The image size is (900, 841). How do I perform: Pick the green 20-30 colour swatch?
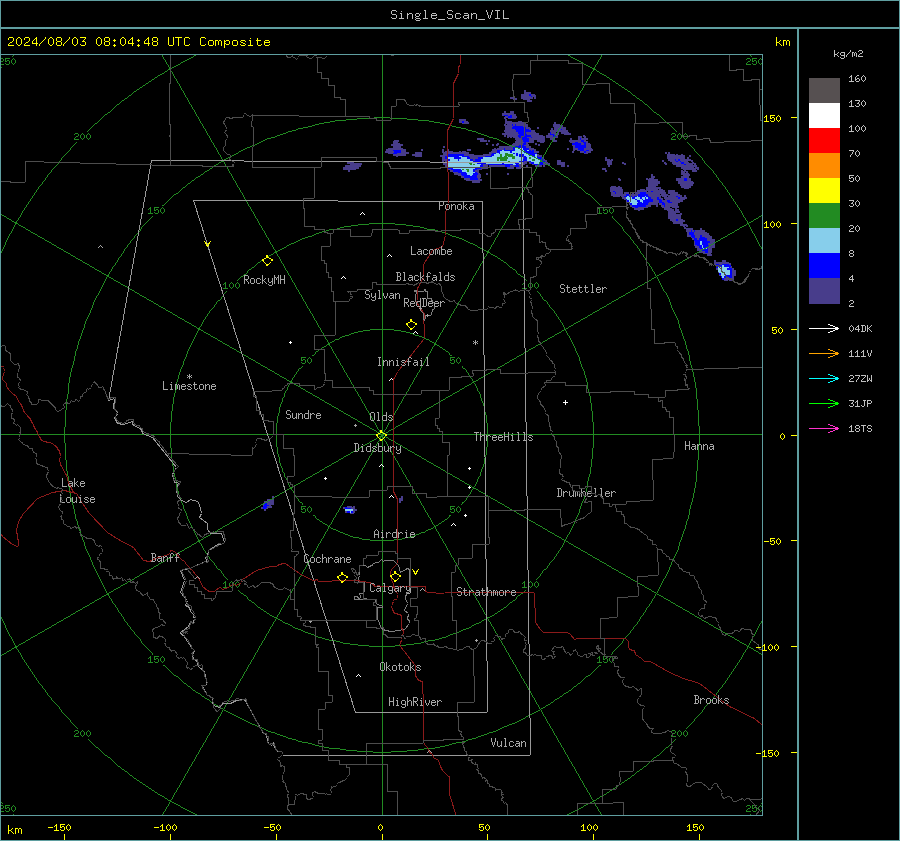pos(824,216)
